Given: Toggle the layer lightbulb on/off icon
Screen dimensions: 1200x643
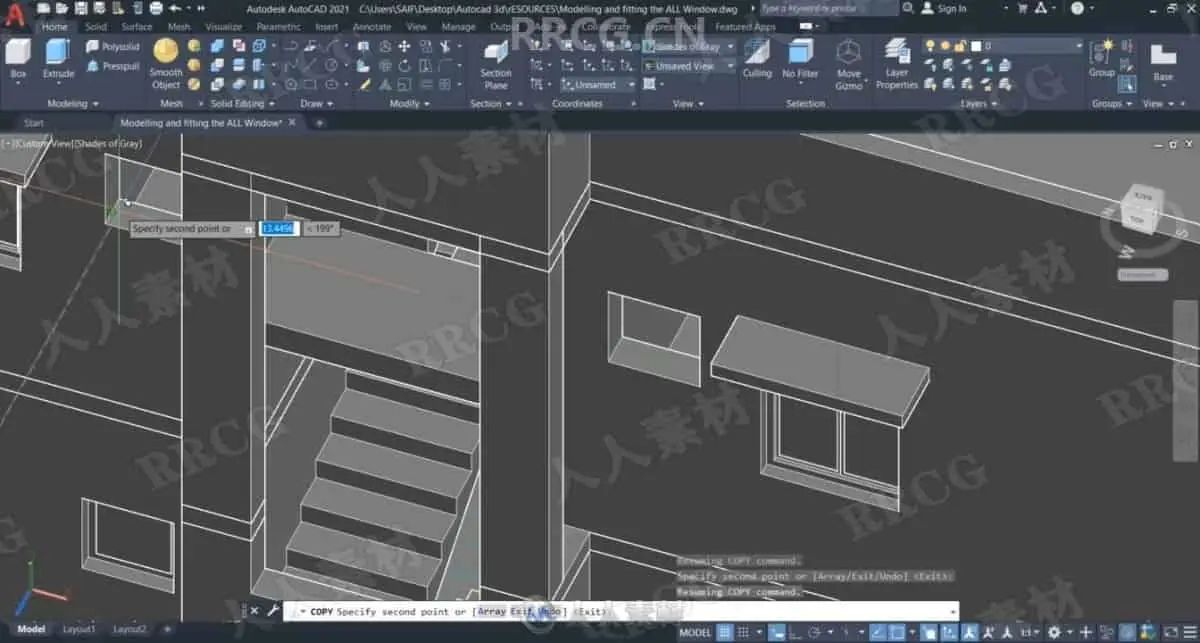Looking at the screenshot, I should 929,47.
